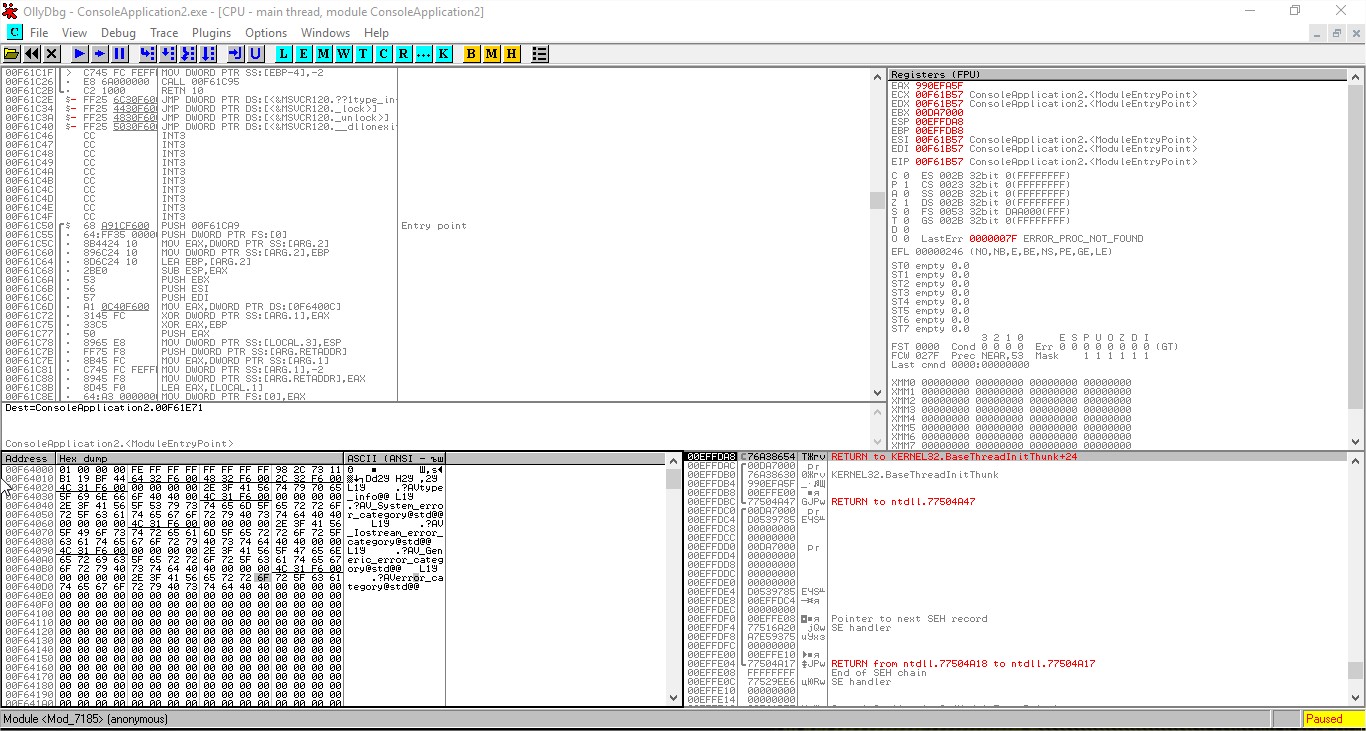This screenshot has height=731, width=1366.
Task: Click registers pane scroll down arrow
Action: (x=1356, y=442)
